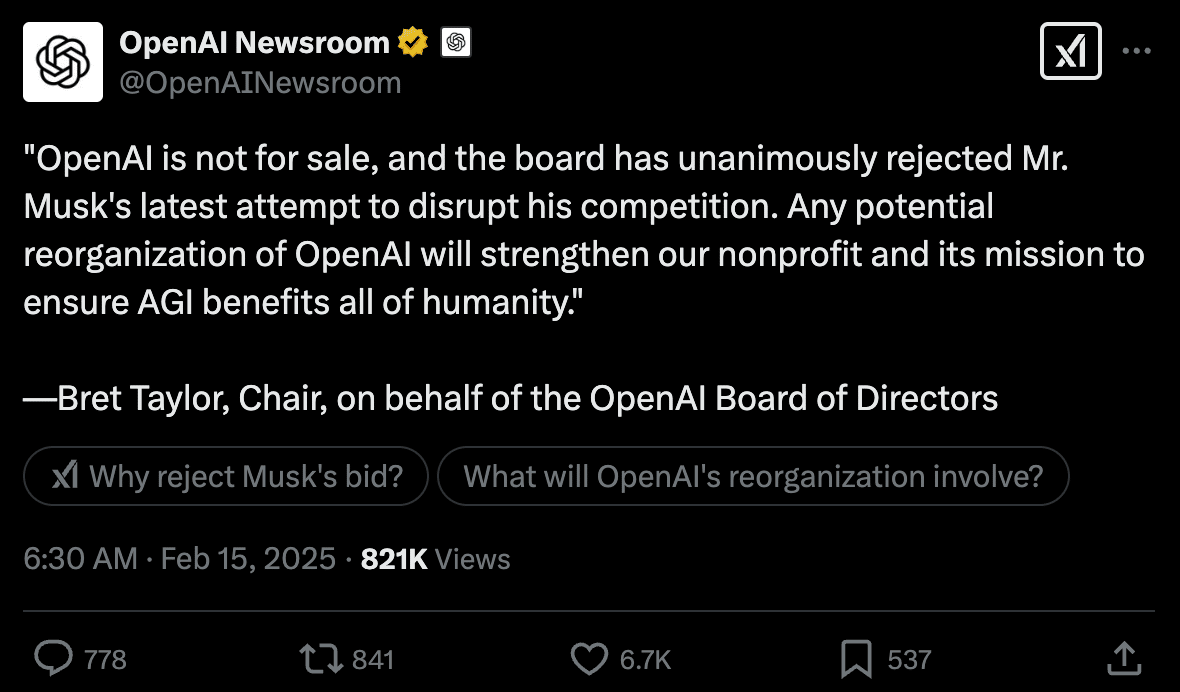Image resolution: width=1180 pixels, height=692 pixels.
Task: Select "What will OpenAI's reorganization involve?" suggestion
Action: coord(753,476)
